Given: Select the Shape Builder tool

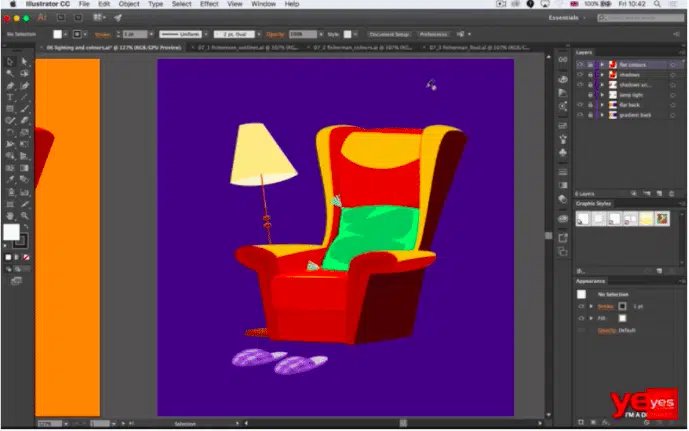Looking at the screenshot, I should [x=10, y=156].
